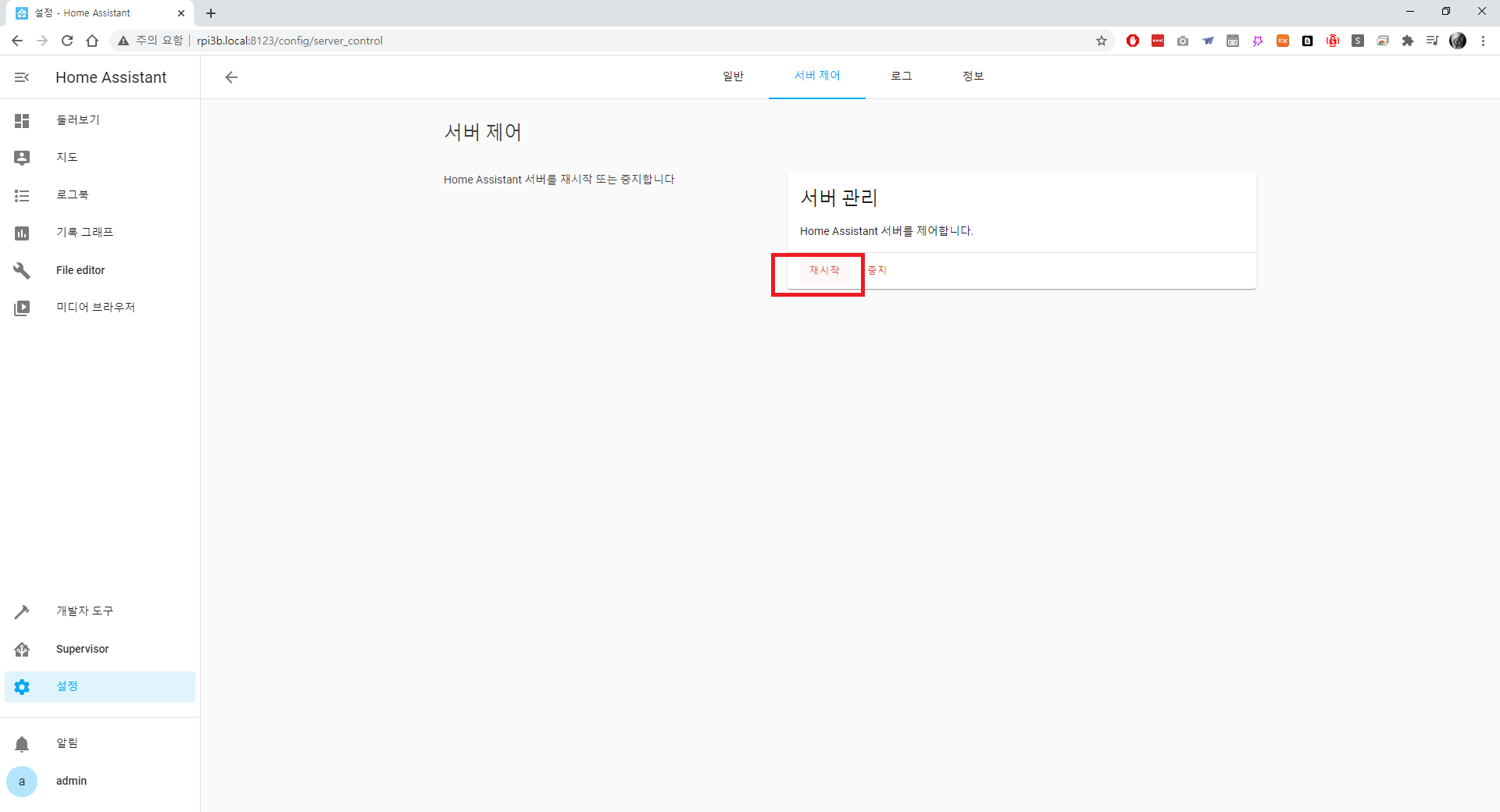Open the Chrome three-dot menu
The image size is (1500, 812).
pyautogui.click(x=1483, y=41)
